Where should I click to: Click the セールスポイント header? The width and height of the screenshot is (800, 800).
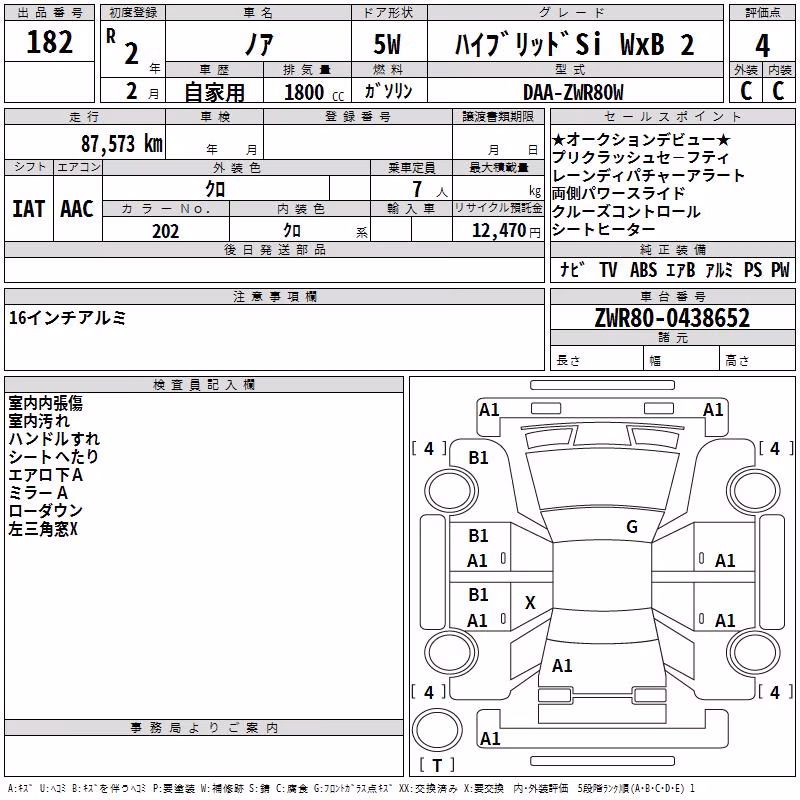click(672, 116)
